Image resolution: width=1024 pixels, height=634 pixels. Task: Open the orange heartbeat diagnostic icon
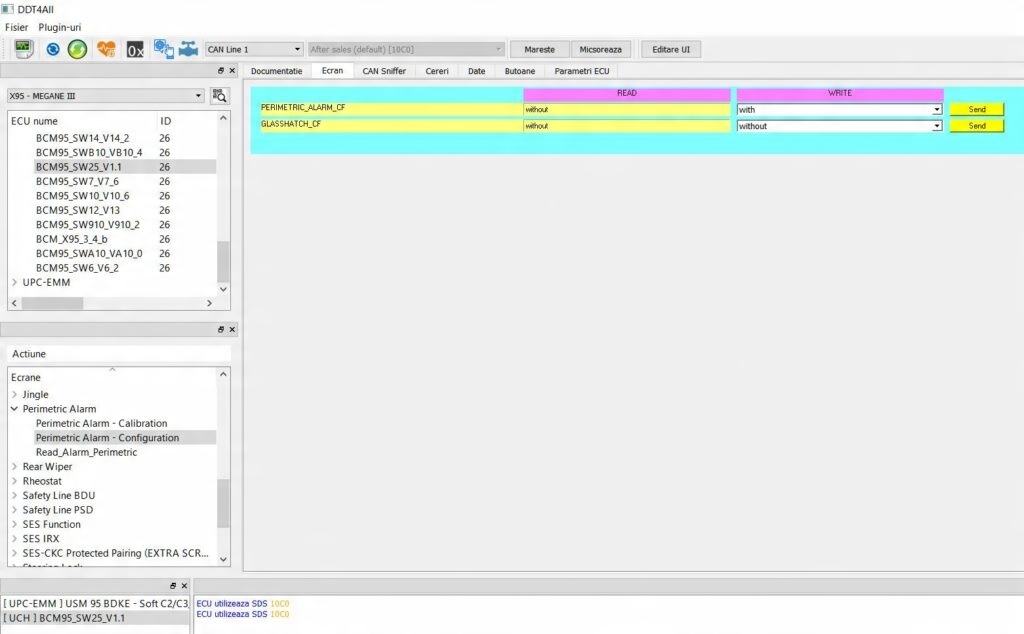pos(106,49)
